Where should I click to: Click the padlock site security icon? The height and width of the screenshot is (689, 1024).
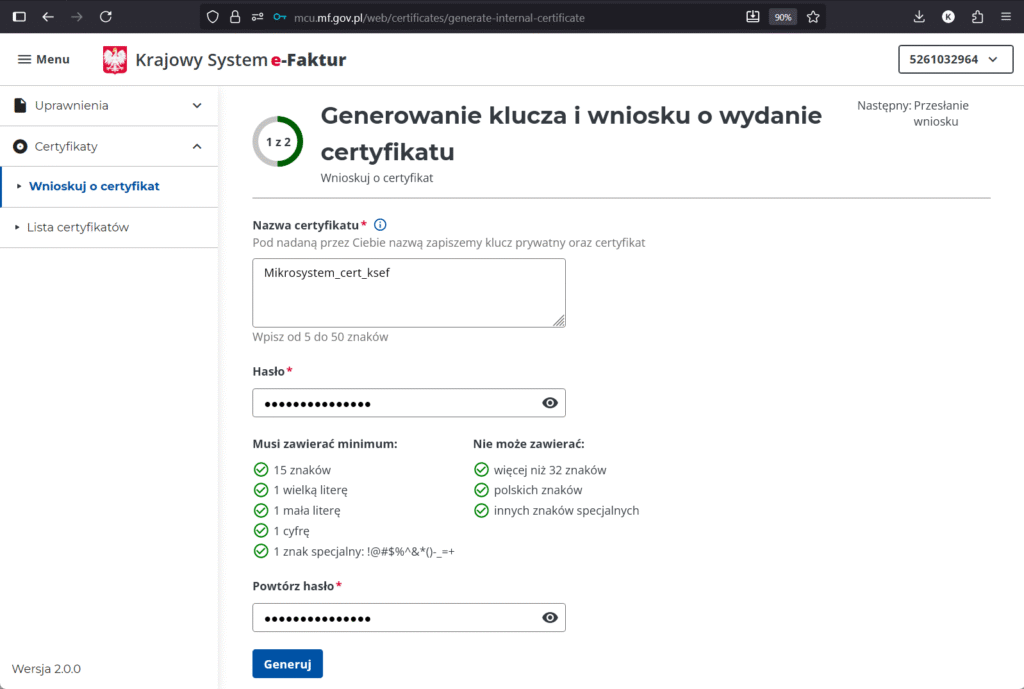(235, 17)
